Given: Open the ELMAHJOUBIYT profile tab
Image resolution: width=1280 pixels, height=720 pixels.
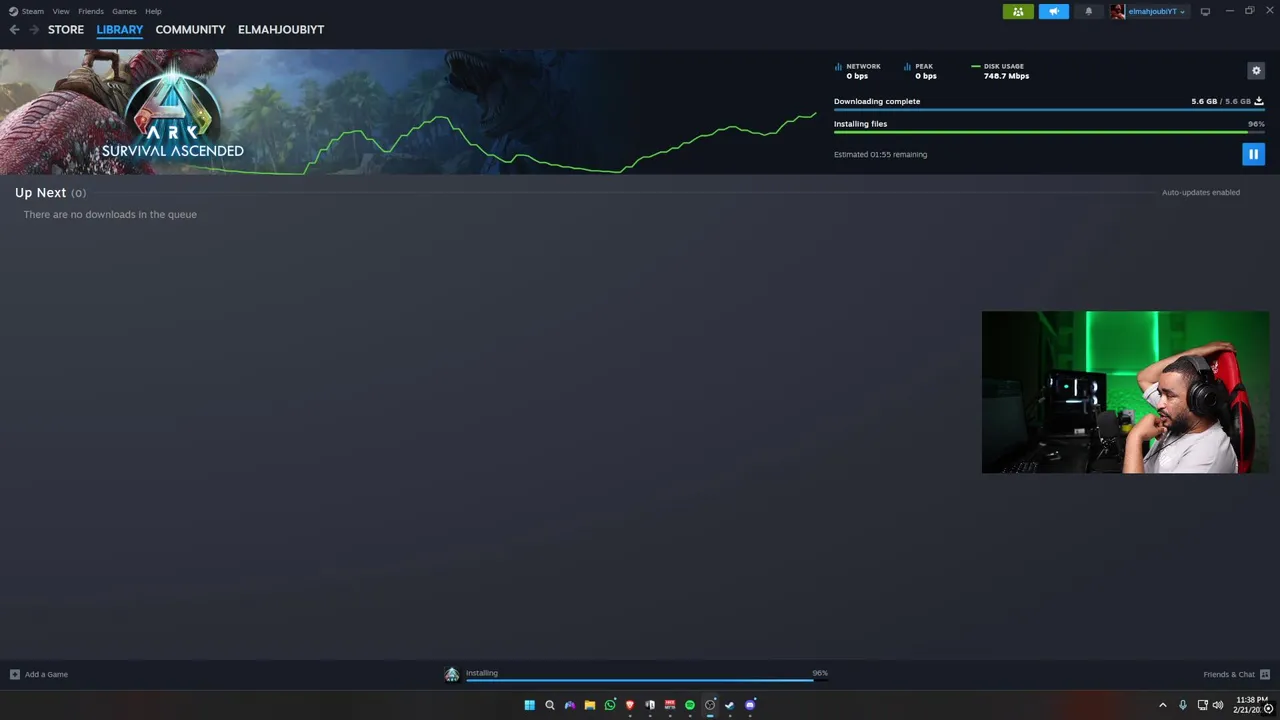Looking at the screenshot, I should [281, 30].
